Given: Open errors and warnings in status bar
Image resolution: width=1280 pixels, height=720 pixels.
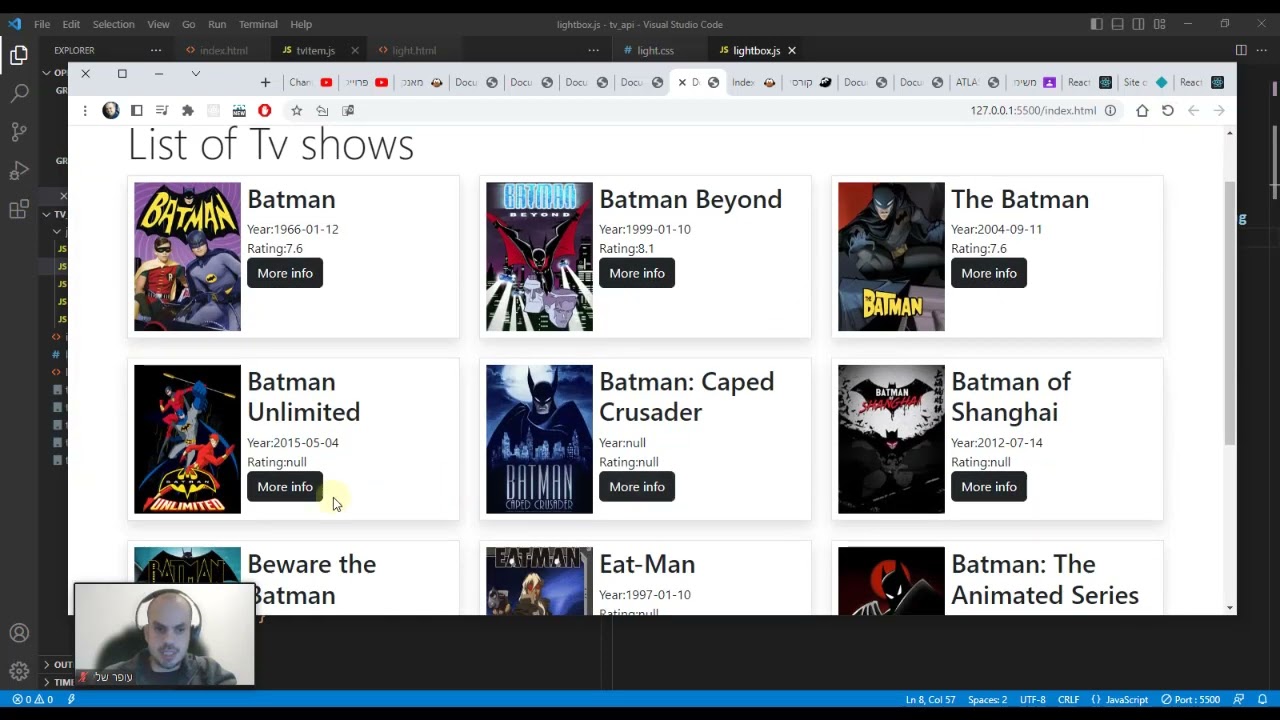Looking at the screenshot, I should pyautogui.click(x=32, y=699).
